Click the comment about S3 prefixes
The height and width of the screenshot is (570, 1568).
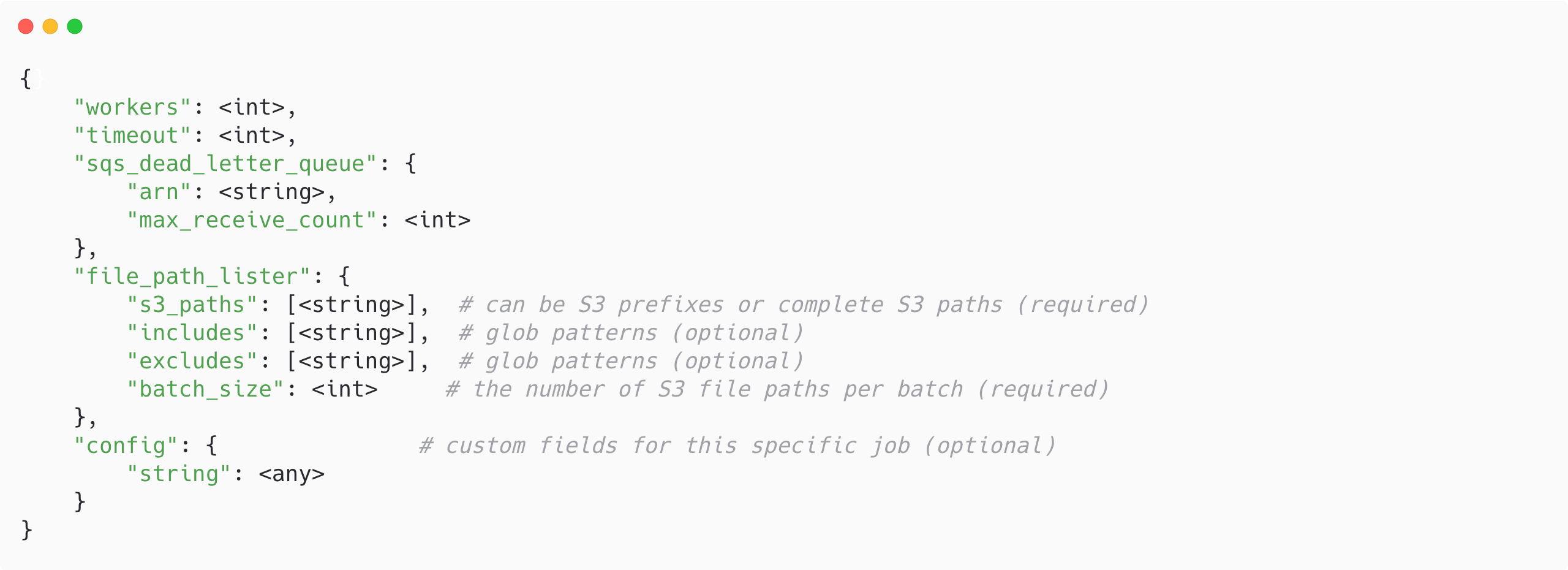click(803, 305)
